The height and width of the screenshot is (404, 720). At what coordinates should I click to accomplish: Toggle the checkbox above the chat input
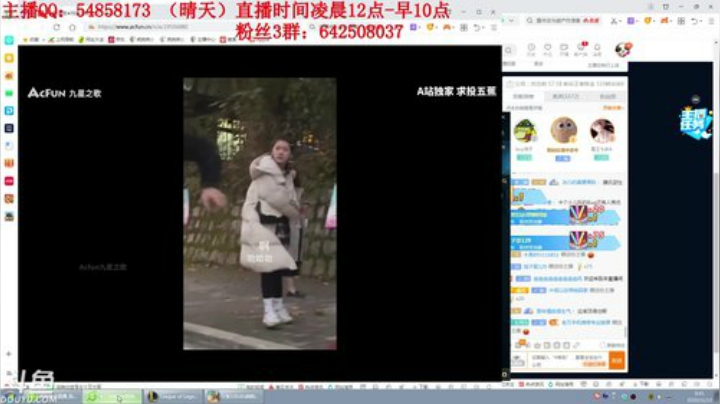coord(602,345)
